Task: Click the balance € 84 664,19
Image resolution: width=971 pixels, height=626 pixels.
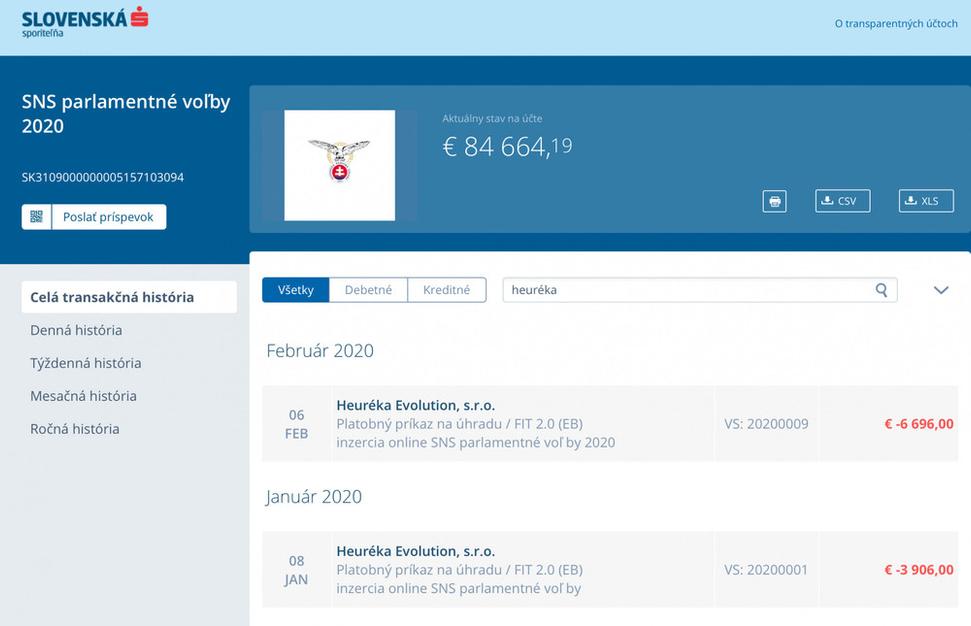Action: [x=507, y=147]
